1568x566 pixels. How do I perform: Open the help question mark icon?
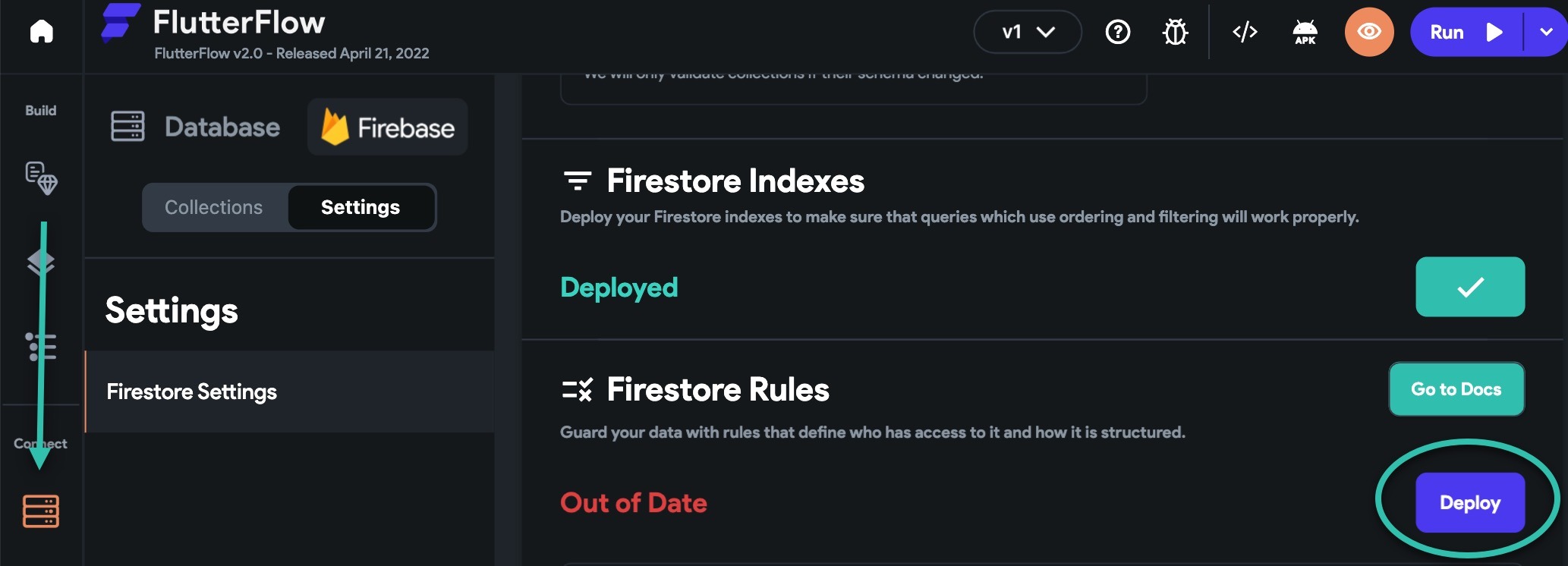(1118, 32)
